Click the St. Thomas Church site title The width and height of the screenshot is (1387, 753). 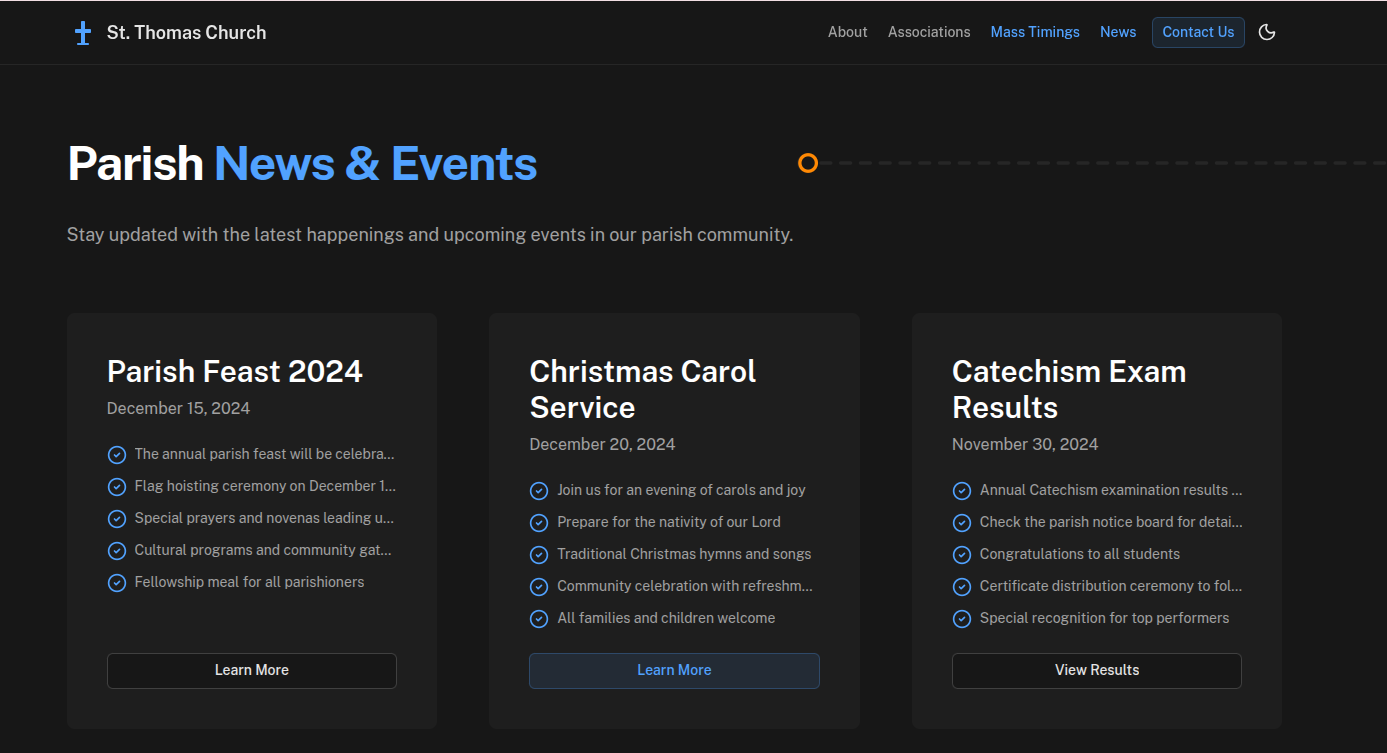187,33
